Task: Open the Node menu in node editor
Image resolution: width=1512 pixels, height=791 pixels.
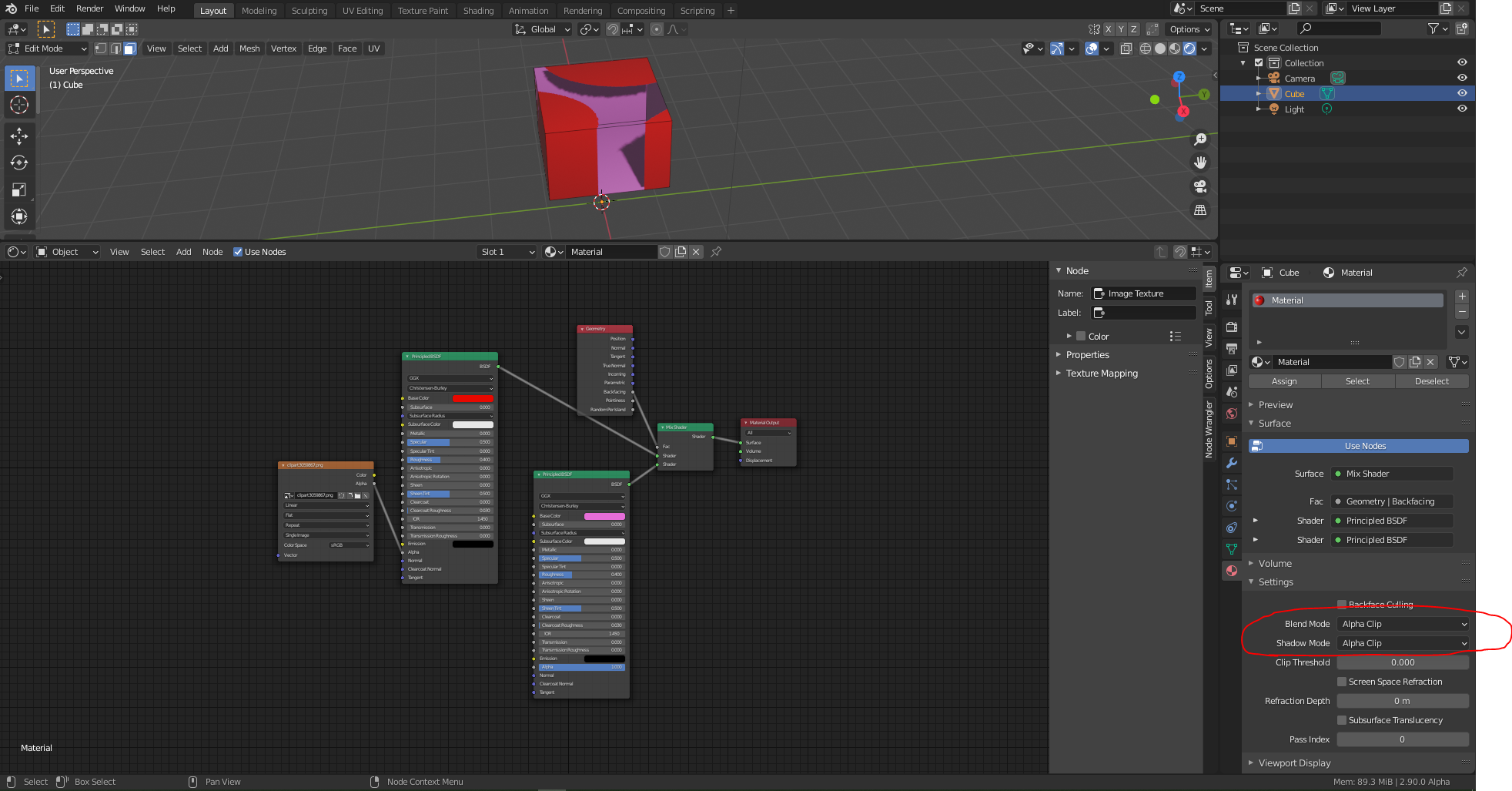Action: tap(212, 252)
